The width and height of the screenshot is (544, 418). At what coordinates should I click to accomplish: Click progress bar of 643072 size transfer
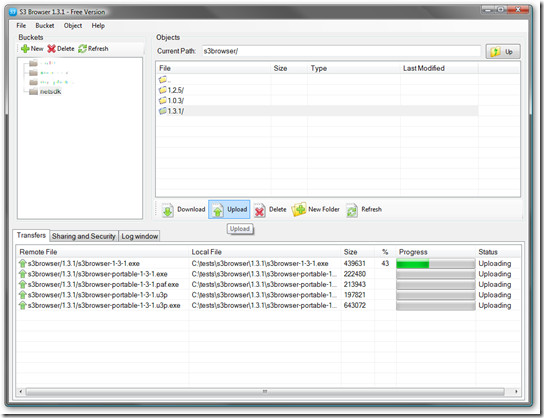(x=436, y=306)
